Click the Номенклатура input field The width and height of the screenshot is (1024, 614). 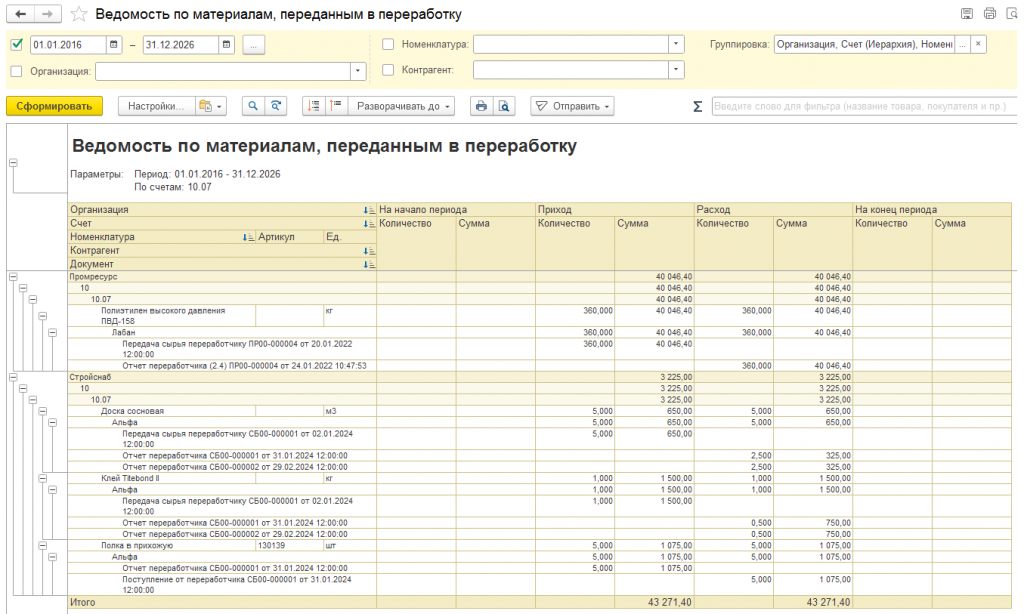(571, 44)
